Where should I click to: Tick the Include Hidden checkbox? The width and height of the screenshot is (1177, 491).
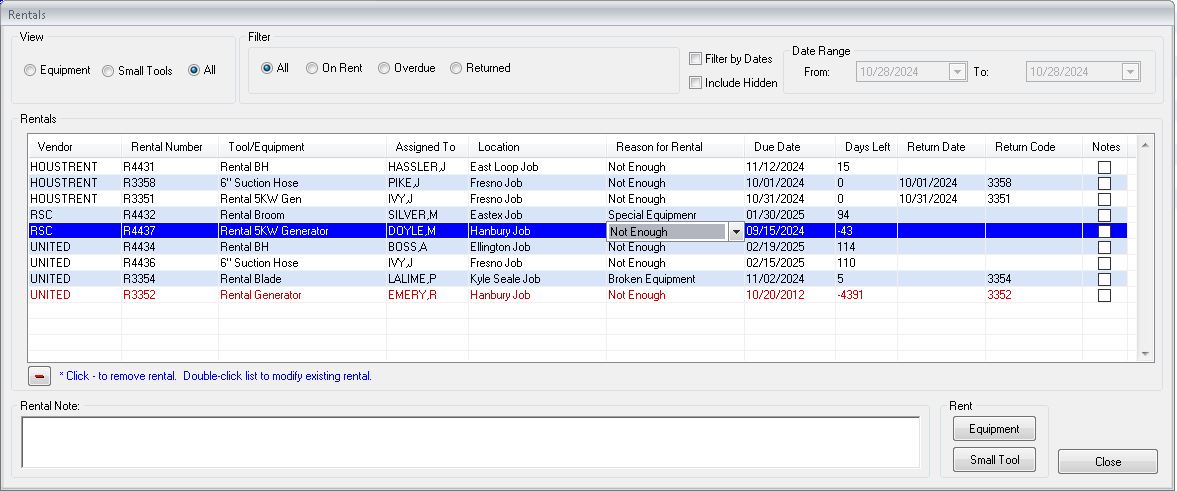(x=695, y=83)
